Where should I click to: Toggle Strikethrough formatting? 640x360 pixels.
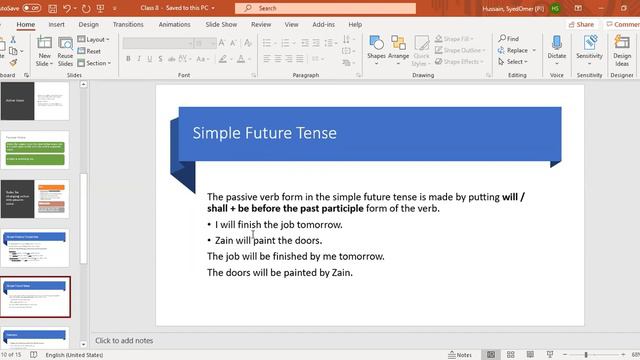171,59
